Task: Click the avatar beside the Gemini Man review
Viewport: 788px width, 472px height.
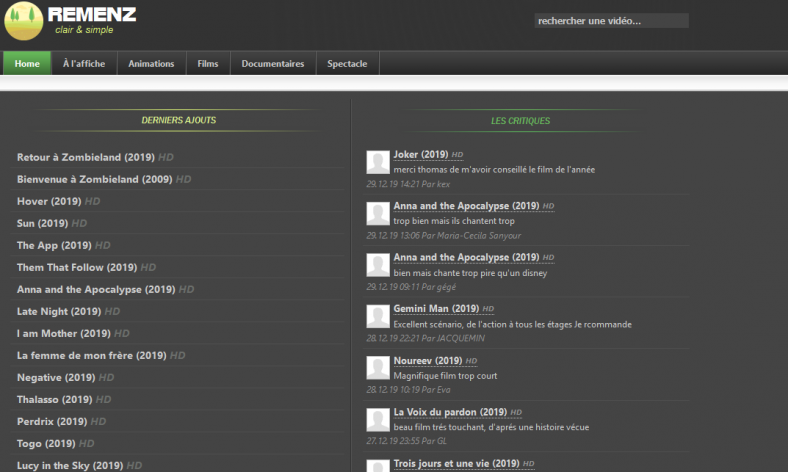Action: pyautogui.click(x=378, y=316)
